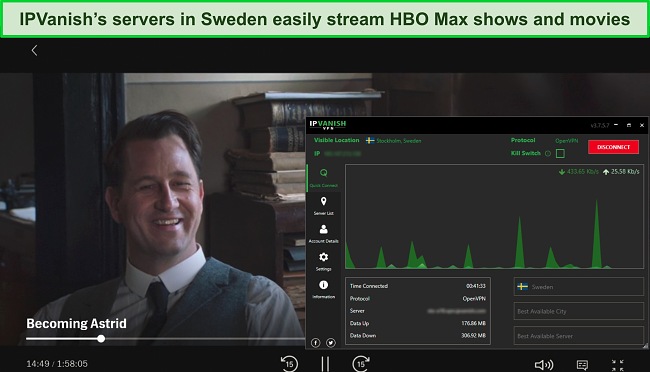The height and width of the screenshot is (372, 650).
Task: Minimize the IPVanish window
Action: pos(616,125)
